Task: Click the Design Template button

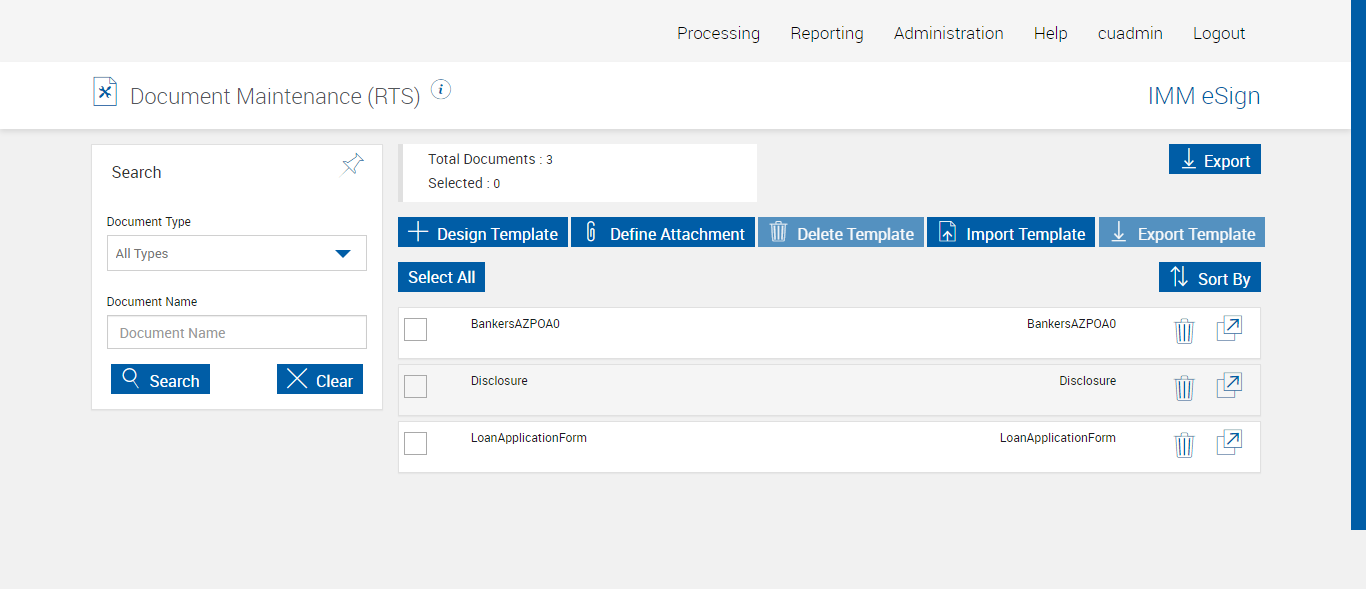Action: (483, 233)
